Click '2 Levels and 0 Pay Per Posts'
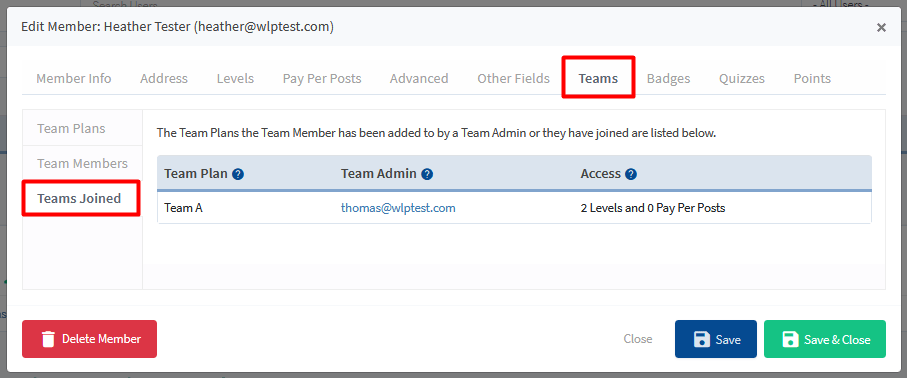The height and width of the screenshot is (378, 907). [x=652, y=208]
